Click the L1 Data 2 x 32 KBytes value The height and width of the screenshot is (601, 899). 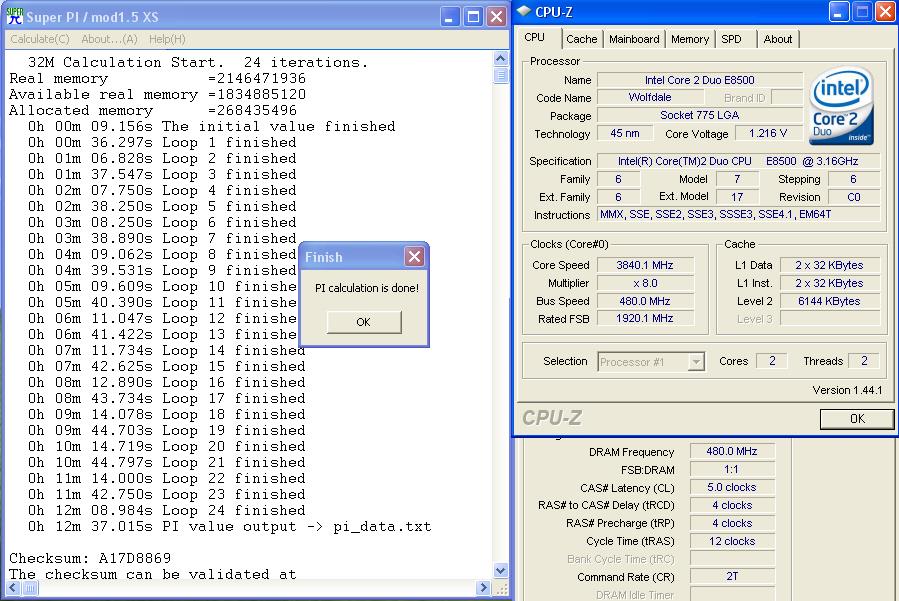(x=829, y=265)
